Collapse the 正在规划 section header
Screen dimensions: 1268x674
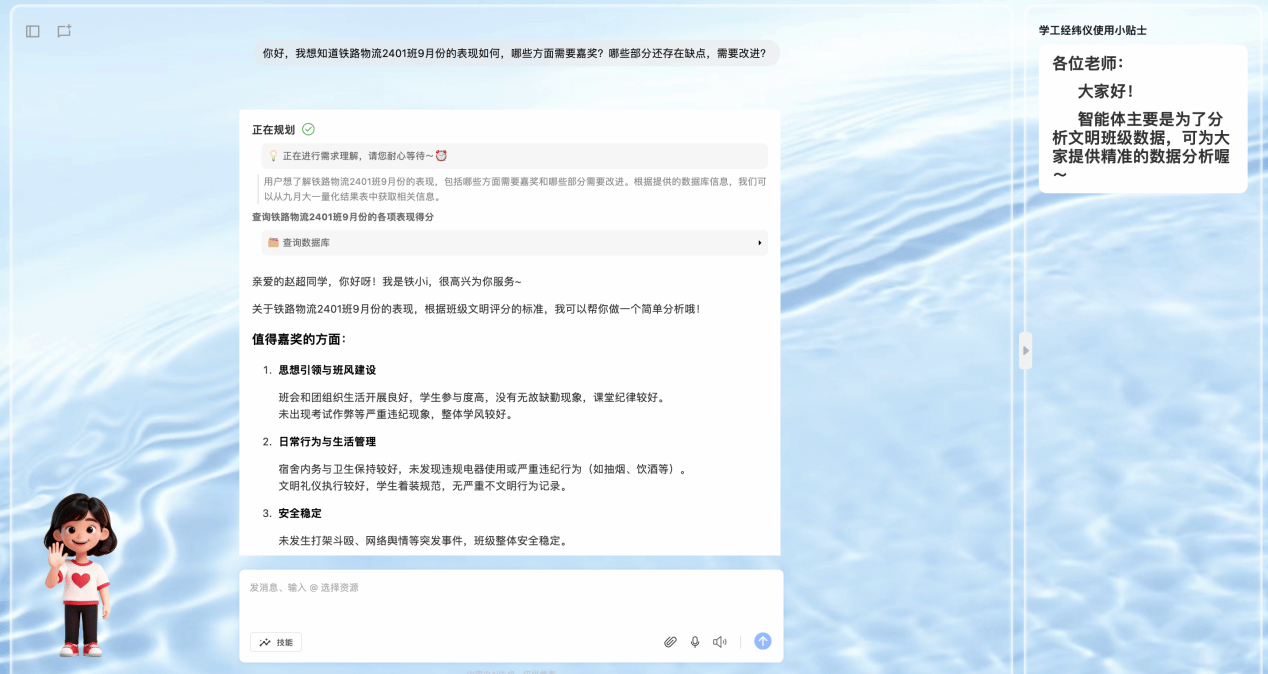273,130
